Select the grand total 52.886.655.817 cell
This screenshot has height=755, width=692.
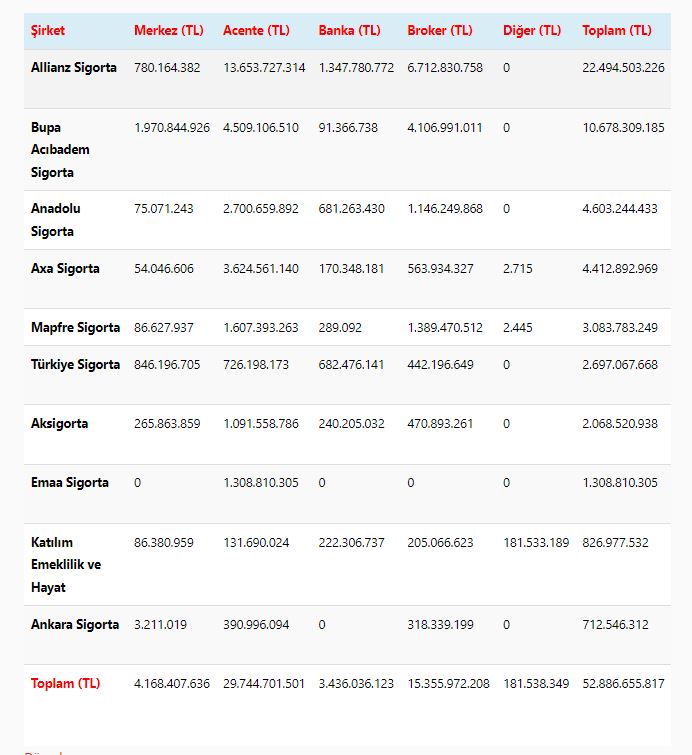point(623,684)
